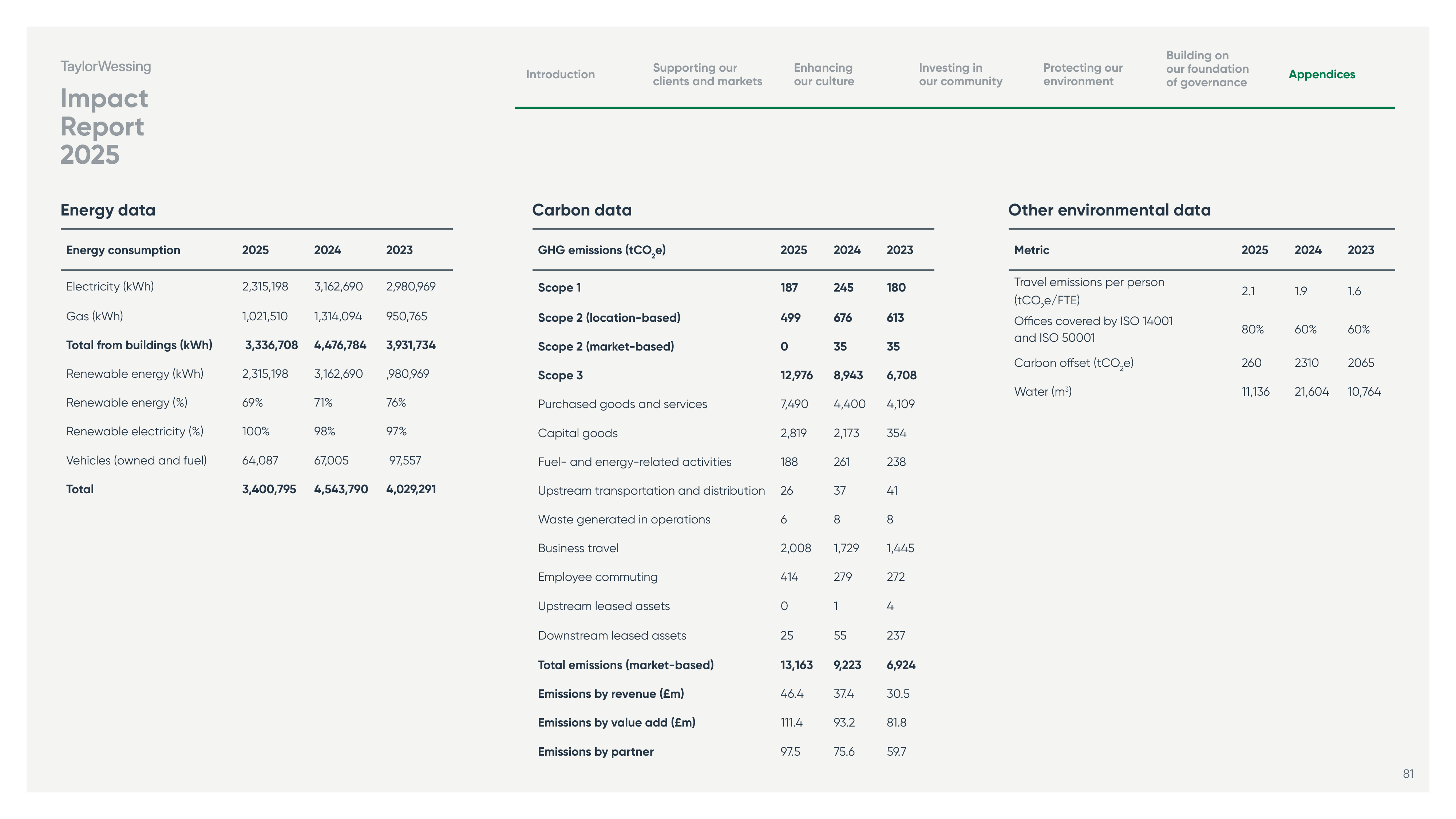
Task: Click Carbon offset 2025 value 260
Action: [x=1251, y=363]
